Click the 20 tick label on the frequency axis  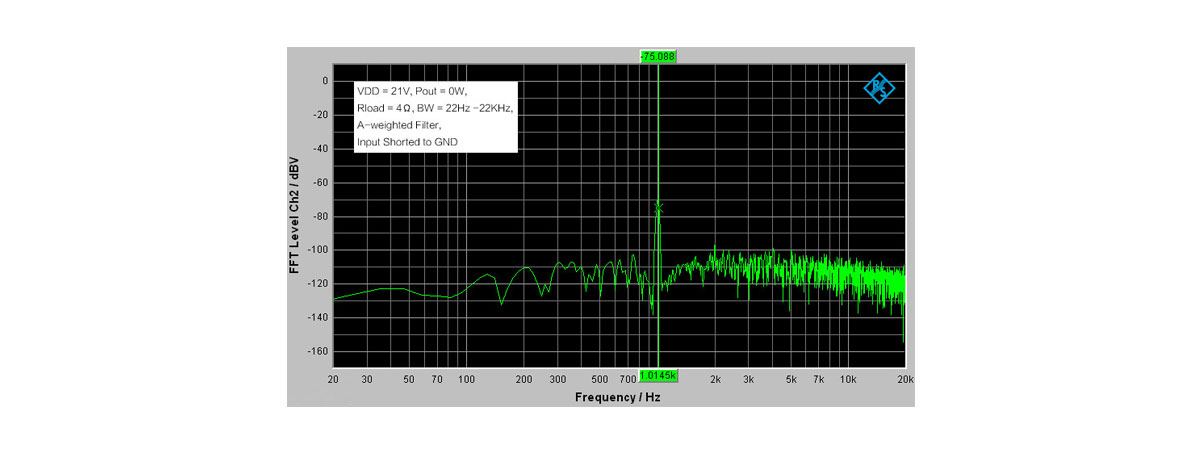333,381
